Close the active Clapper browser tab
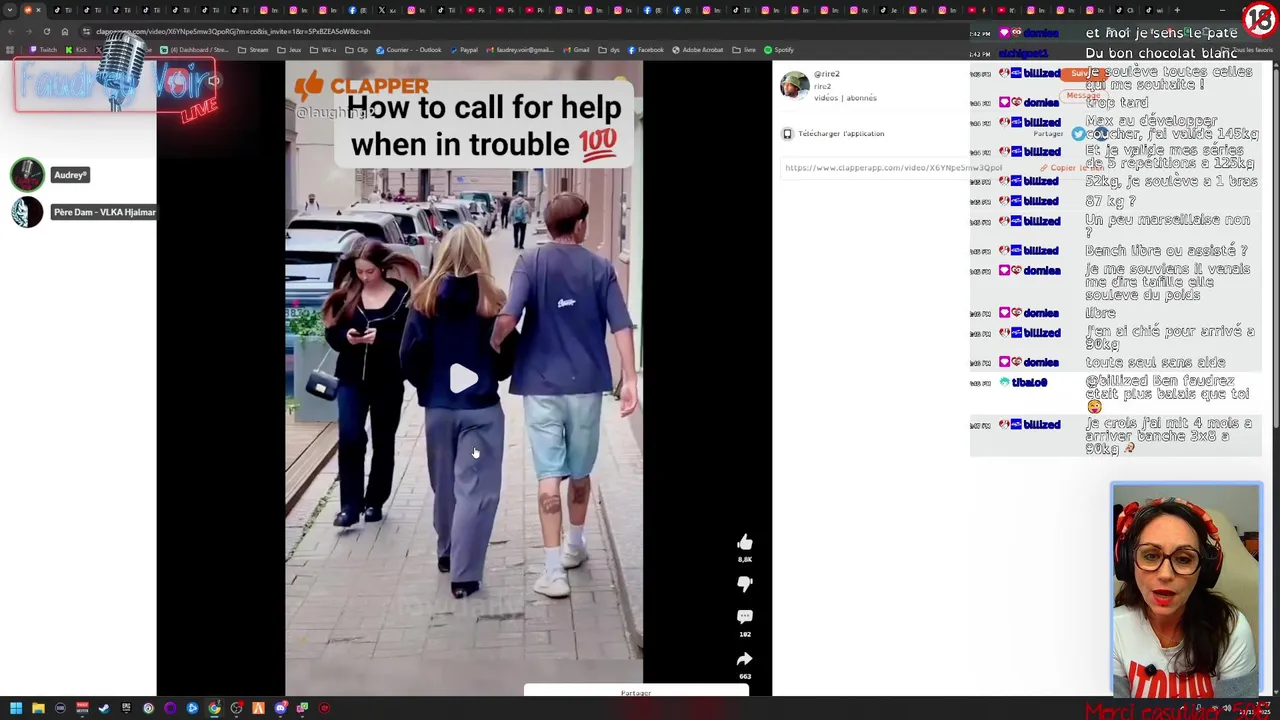The image size is (1280, 720). tap(38, 10)
